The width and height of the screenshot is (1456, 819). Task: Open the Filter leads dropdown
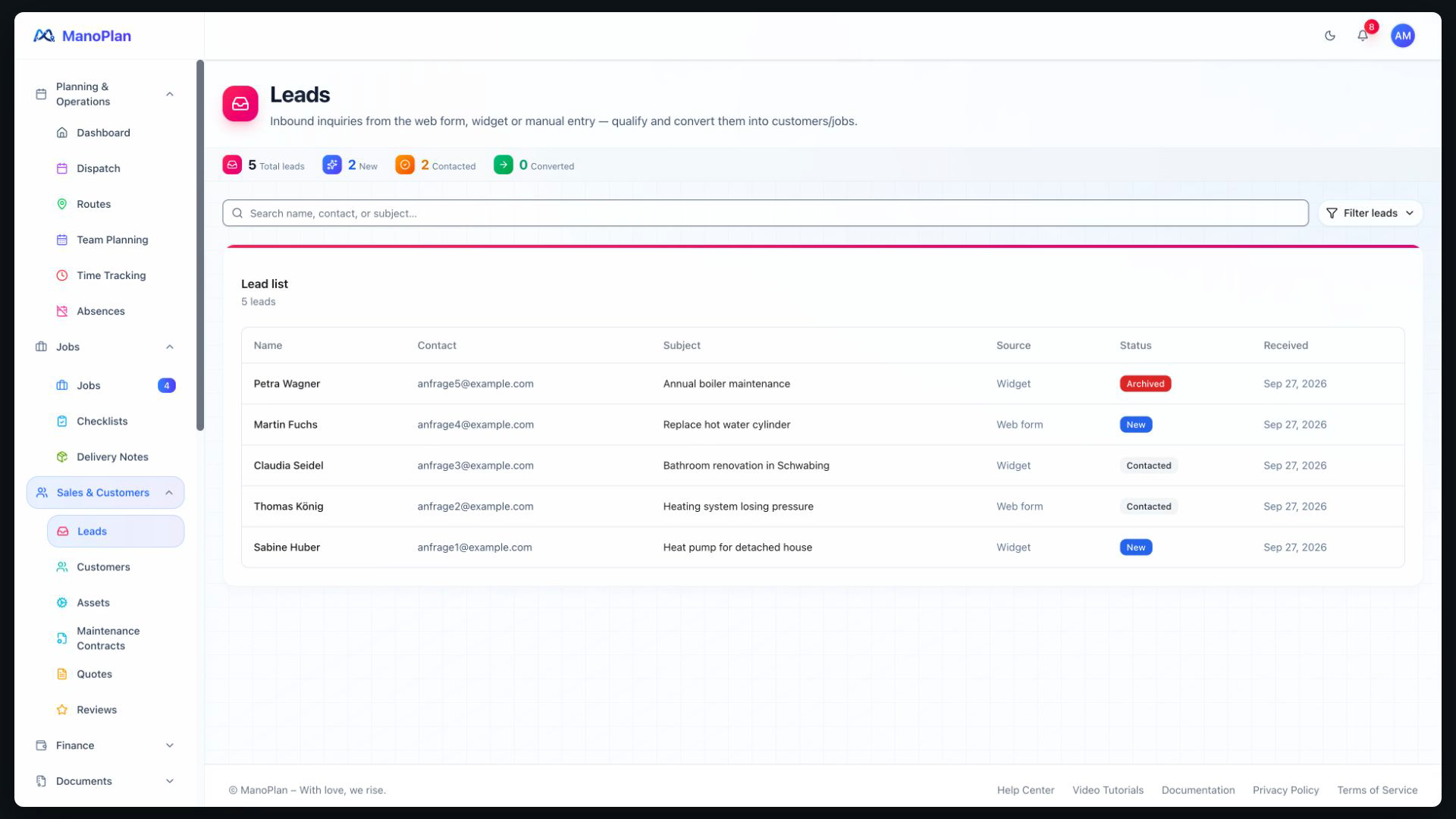pos(1370,213)
